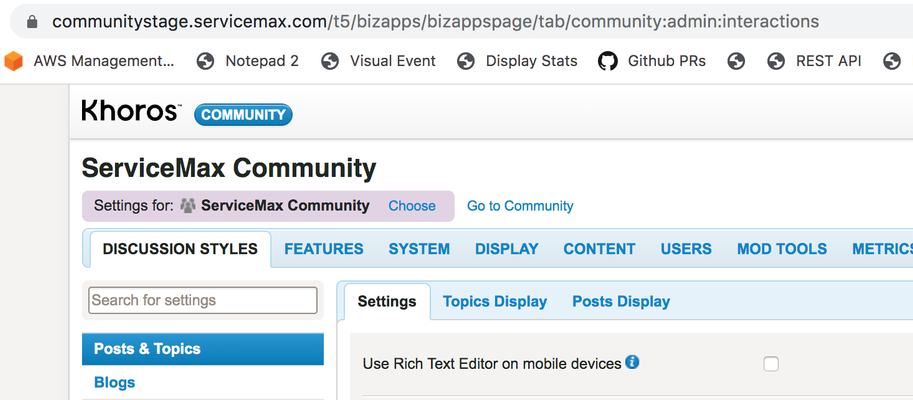
Task: Click the blue COMMUNITY badge
Action: click(x=243, y=115)
